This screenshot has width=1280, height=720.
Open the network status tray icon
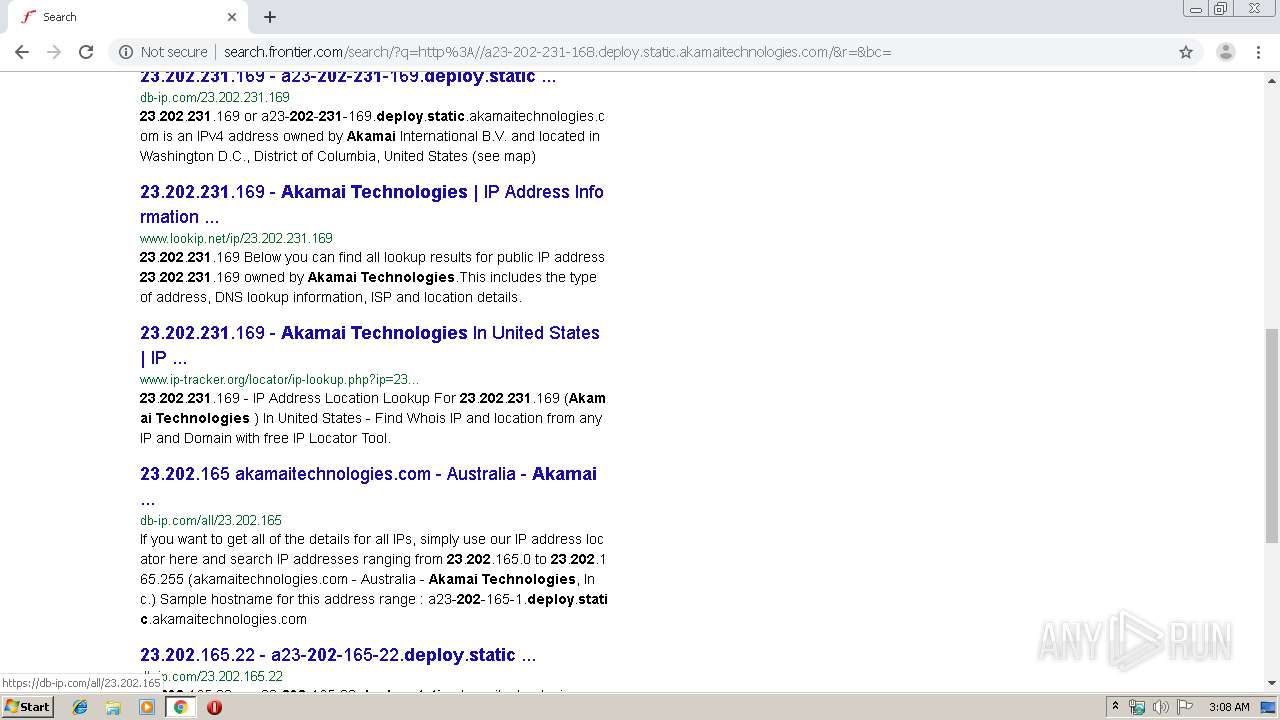(x=1137, y=707)
